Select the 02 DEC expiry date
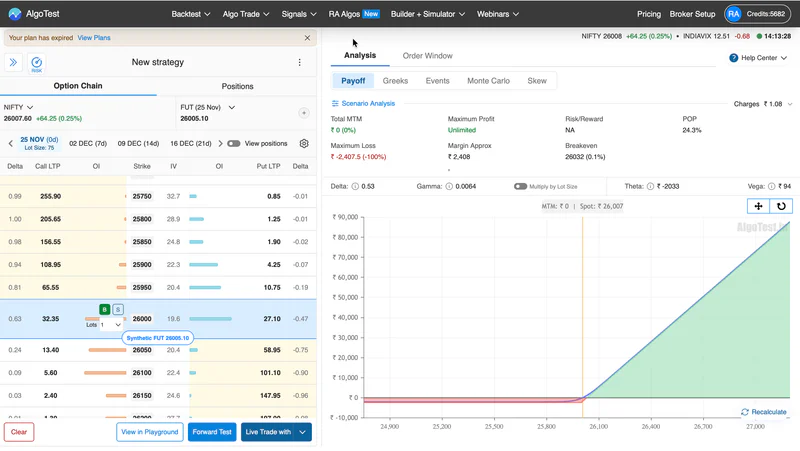The width and height of the screenshot is (800, 451). point(88,143)
